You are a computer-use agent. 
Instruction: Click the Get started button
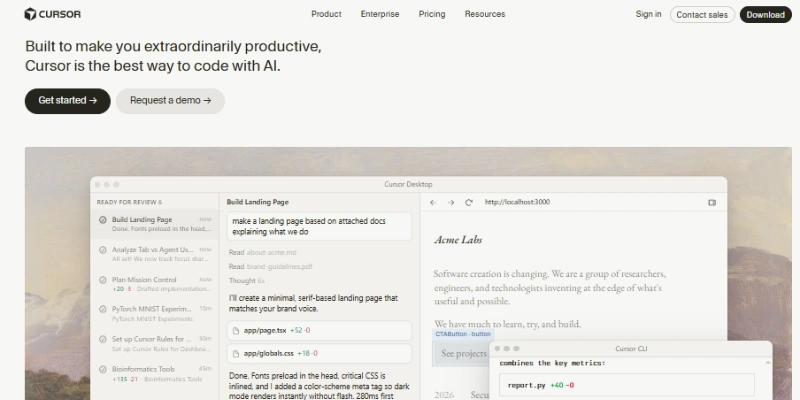[x=67, y=101]
